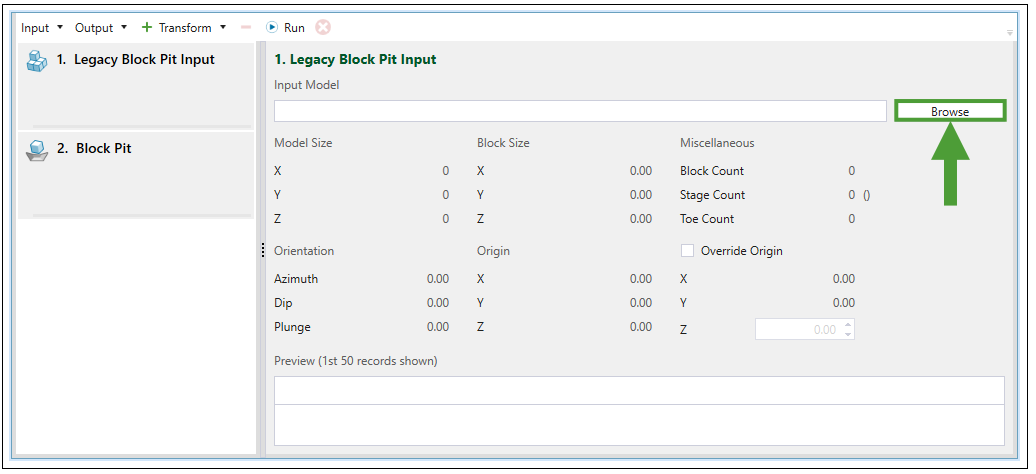Image resolution: width=1036 pixels, height=474 pixels.
Task: Click the 'Toe Count' label
Action: [x=707, y=219]
